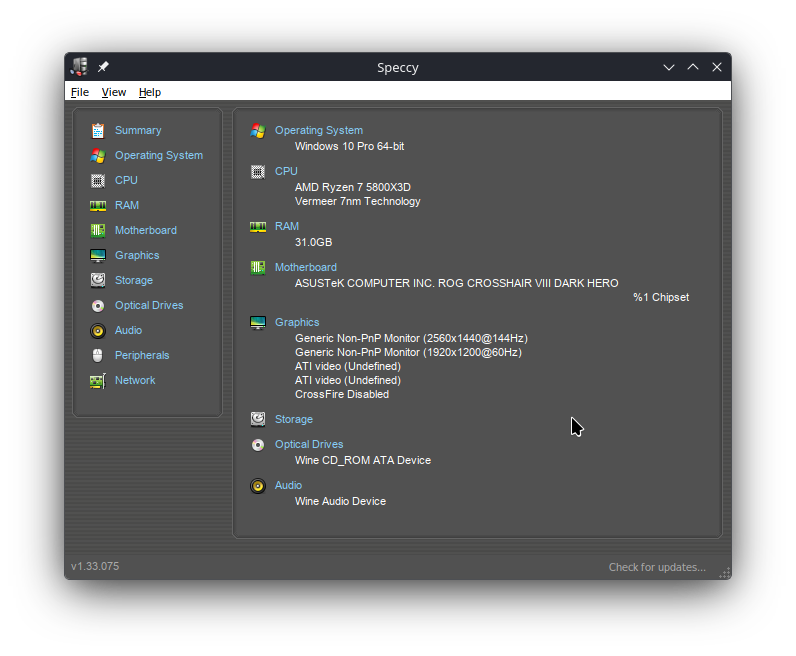Open Storage section from sidebar
Viewport: 796px width, 656px height.
134,280
